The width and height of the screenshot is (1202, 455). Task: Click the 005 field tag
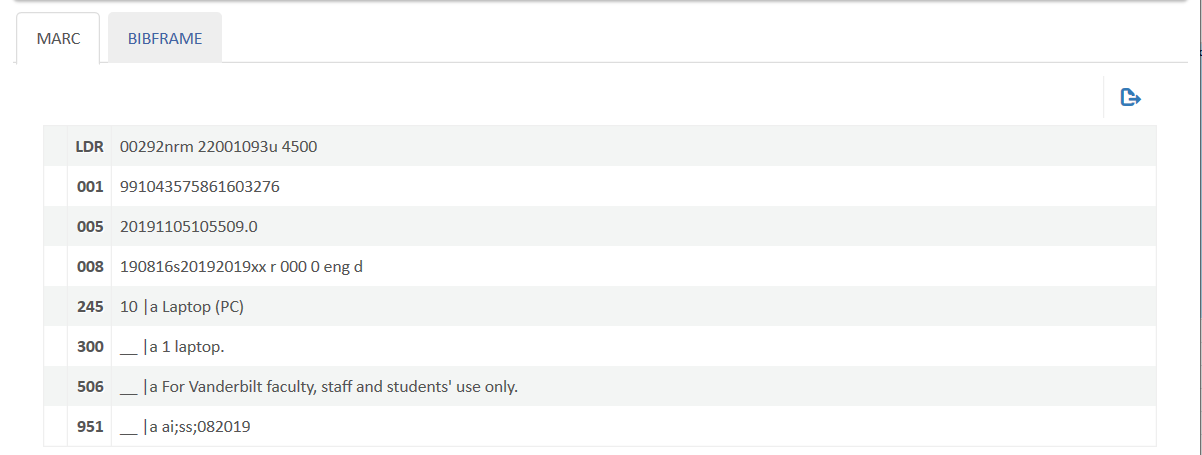click(x=91, y=226)
